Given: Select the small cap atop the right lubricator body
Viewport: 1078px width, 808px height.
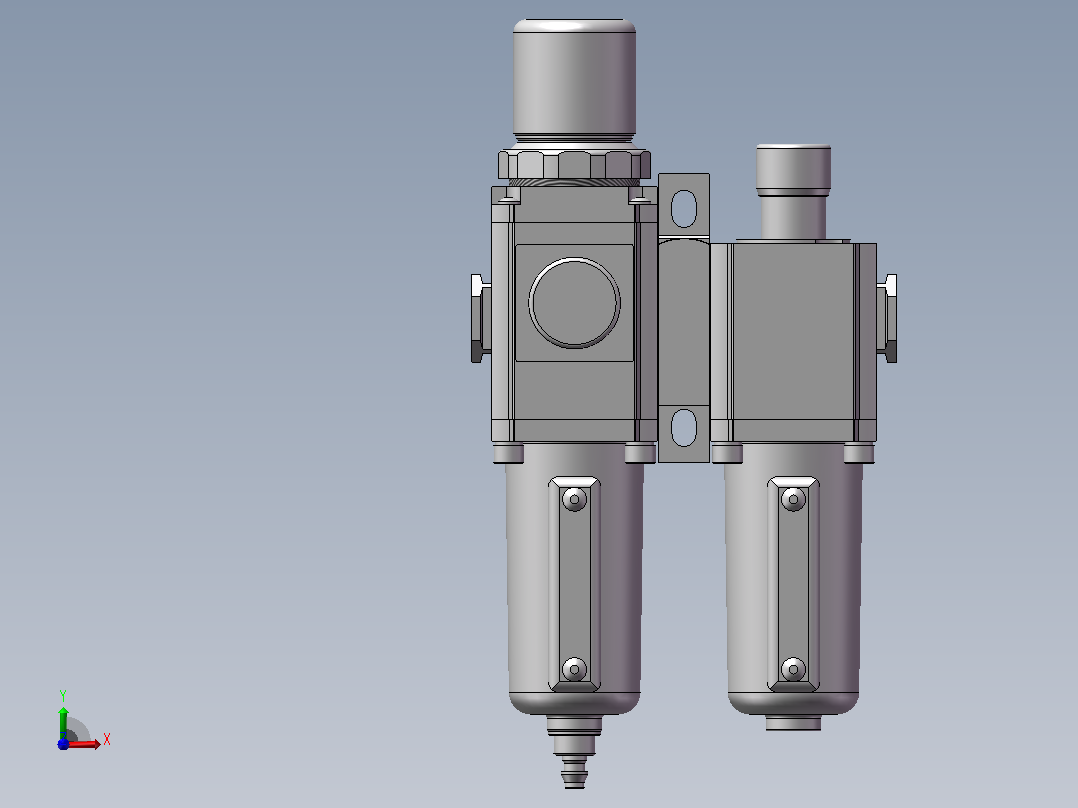Looking at the screenshot, I should (x=793, y=170).
